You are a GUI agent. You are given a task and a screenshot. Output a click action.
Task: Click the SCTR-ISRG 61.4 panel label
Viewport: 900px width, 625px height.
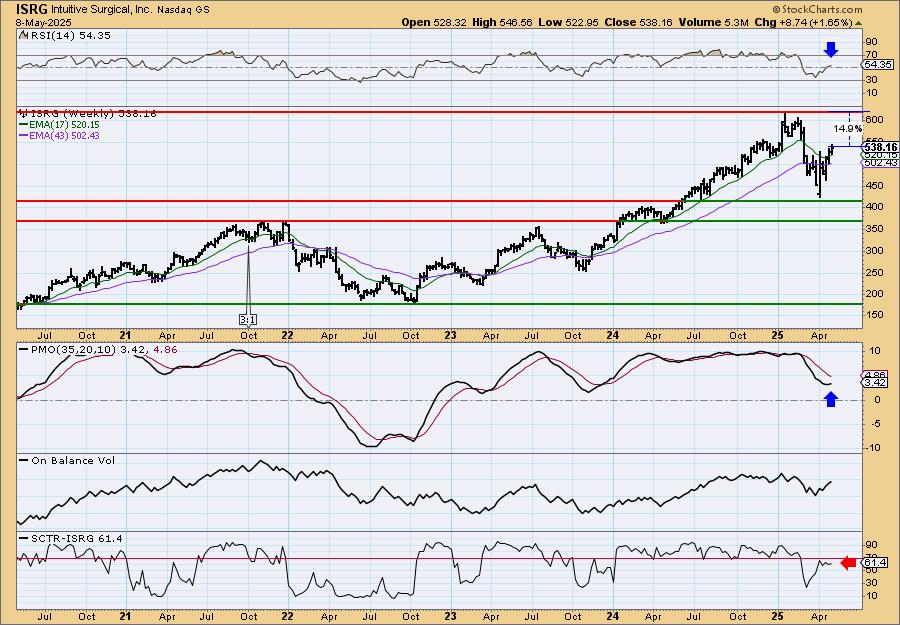tap(75, 538)
